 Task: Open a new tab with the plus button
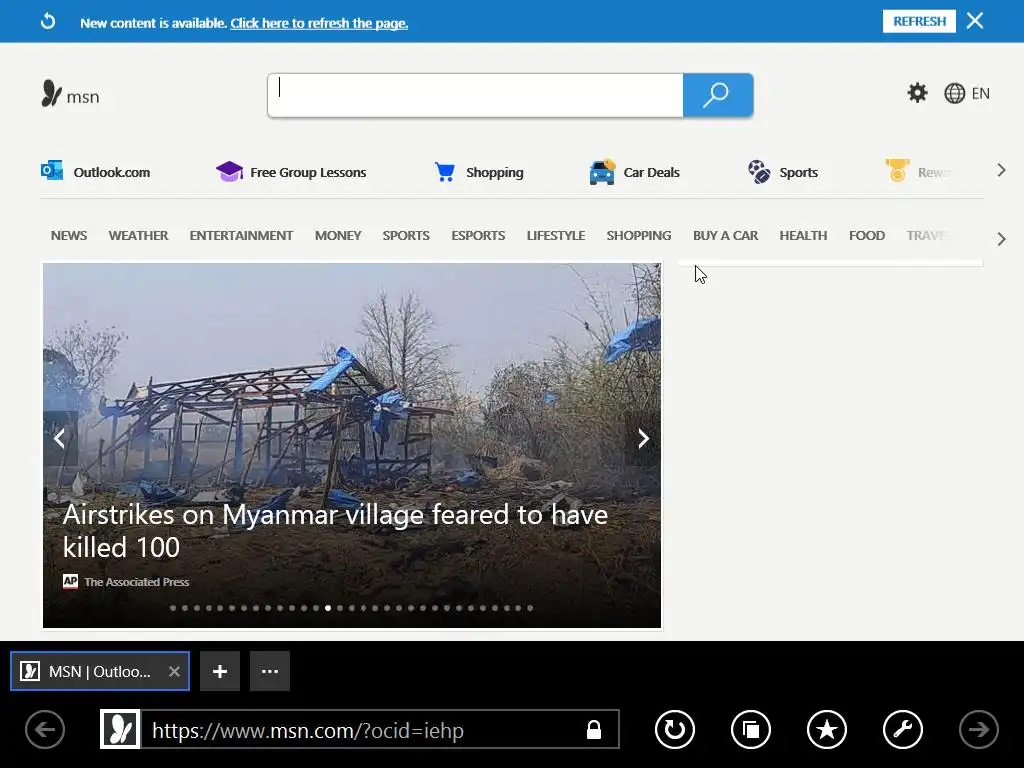[x=220, y=671]
